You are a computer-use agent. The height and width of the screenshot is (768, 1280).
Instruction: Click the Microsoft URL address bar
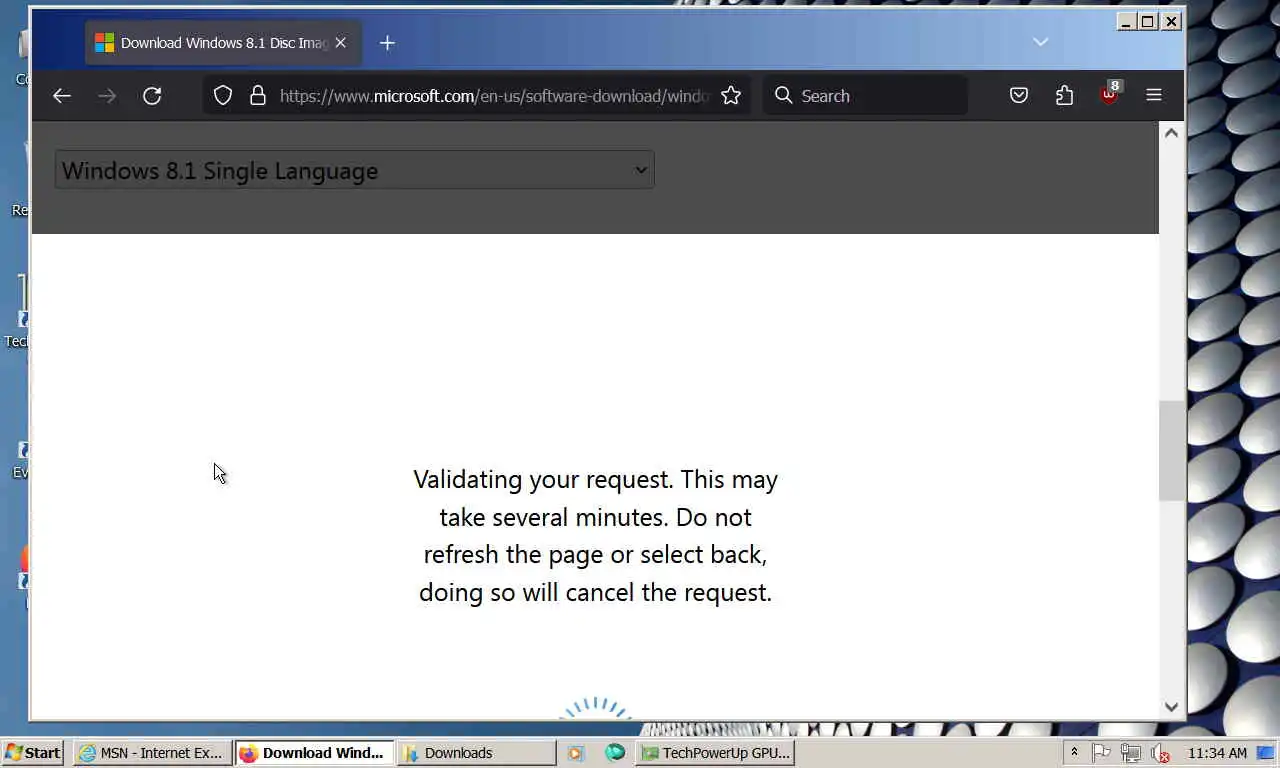(x=495, y=96)
